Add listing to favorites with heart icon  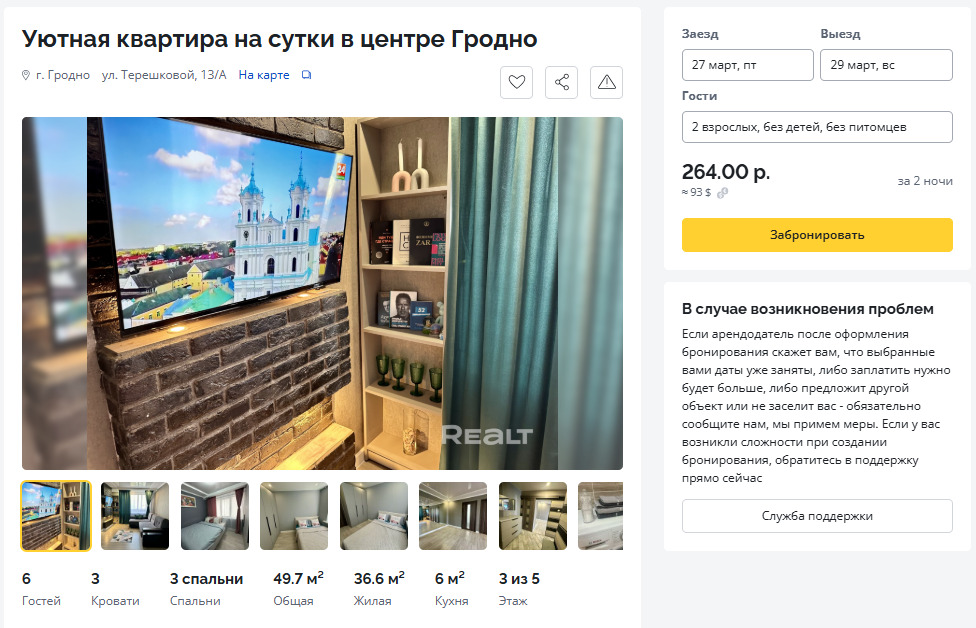[x=517, y=82]
